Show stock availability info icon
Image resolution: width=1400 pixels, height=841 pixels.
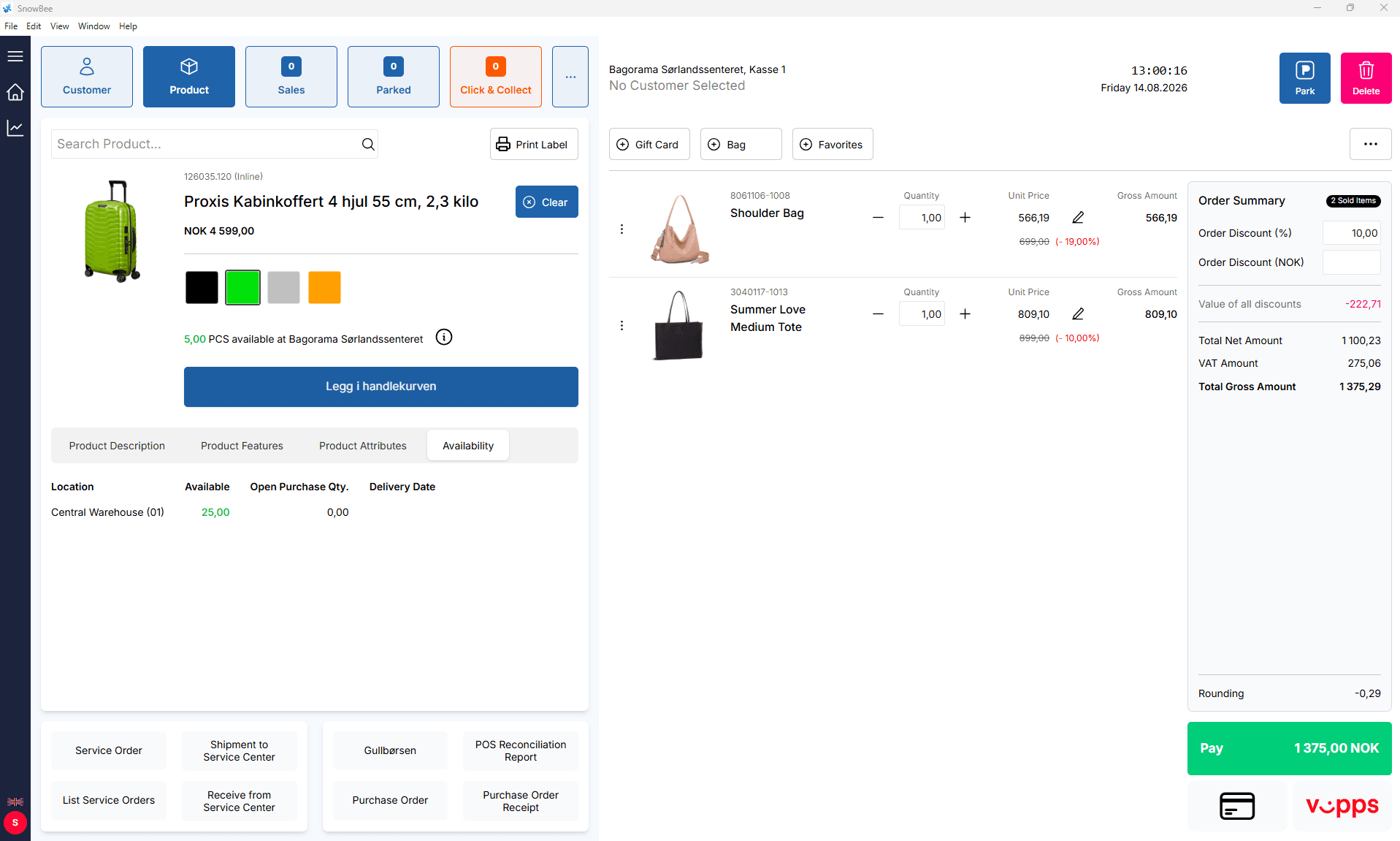coord(444,337)
